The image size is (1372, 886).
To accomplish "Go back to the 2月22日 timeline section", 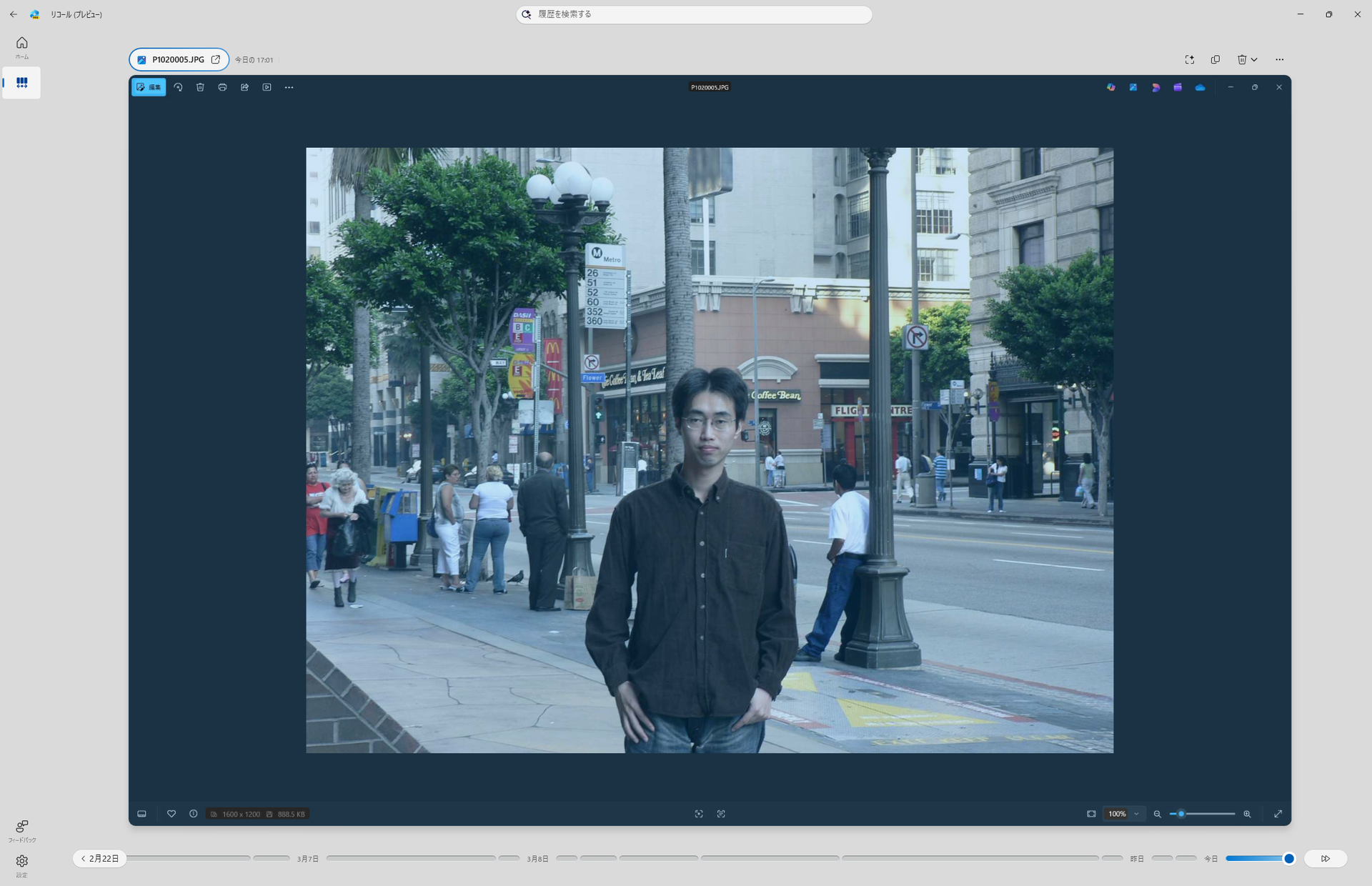I will 100,858.
